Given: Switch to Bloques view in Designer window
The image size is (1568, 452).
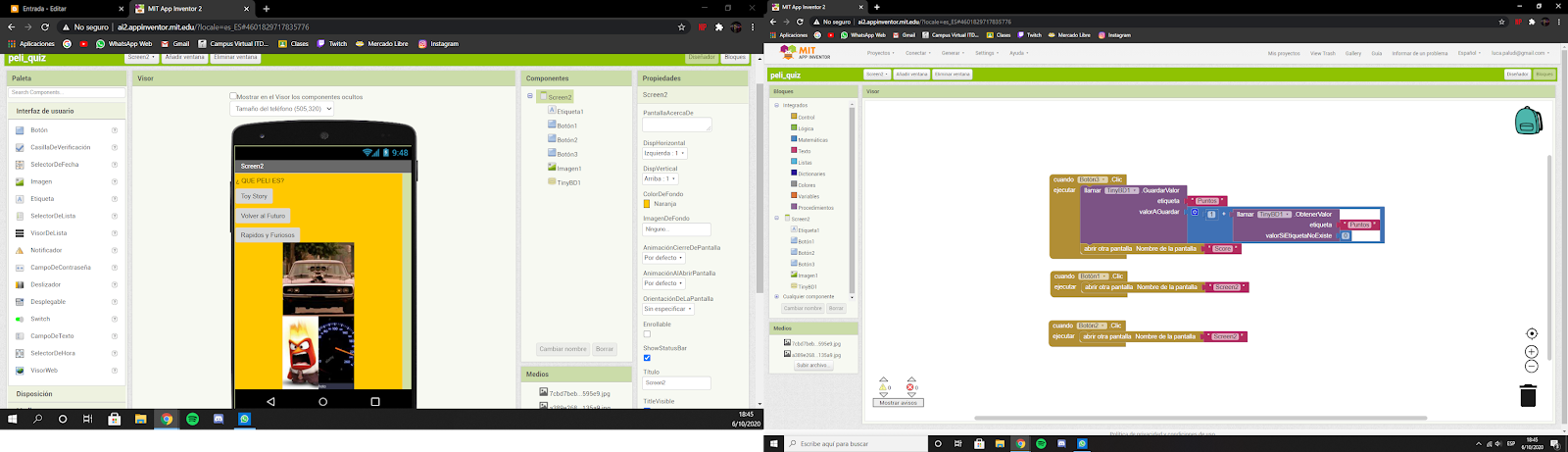Looking at the screenshot, I should [x=735, y=58].
